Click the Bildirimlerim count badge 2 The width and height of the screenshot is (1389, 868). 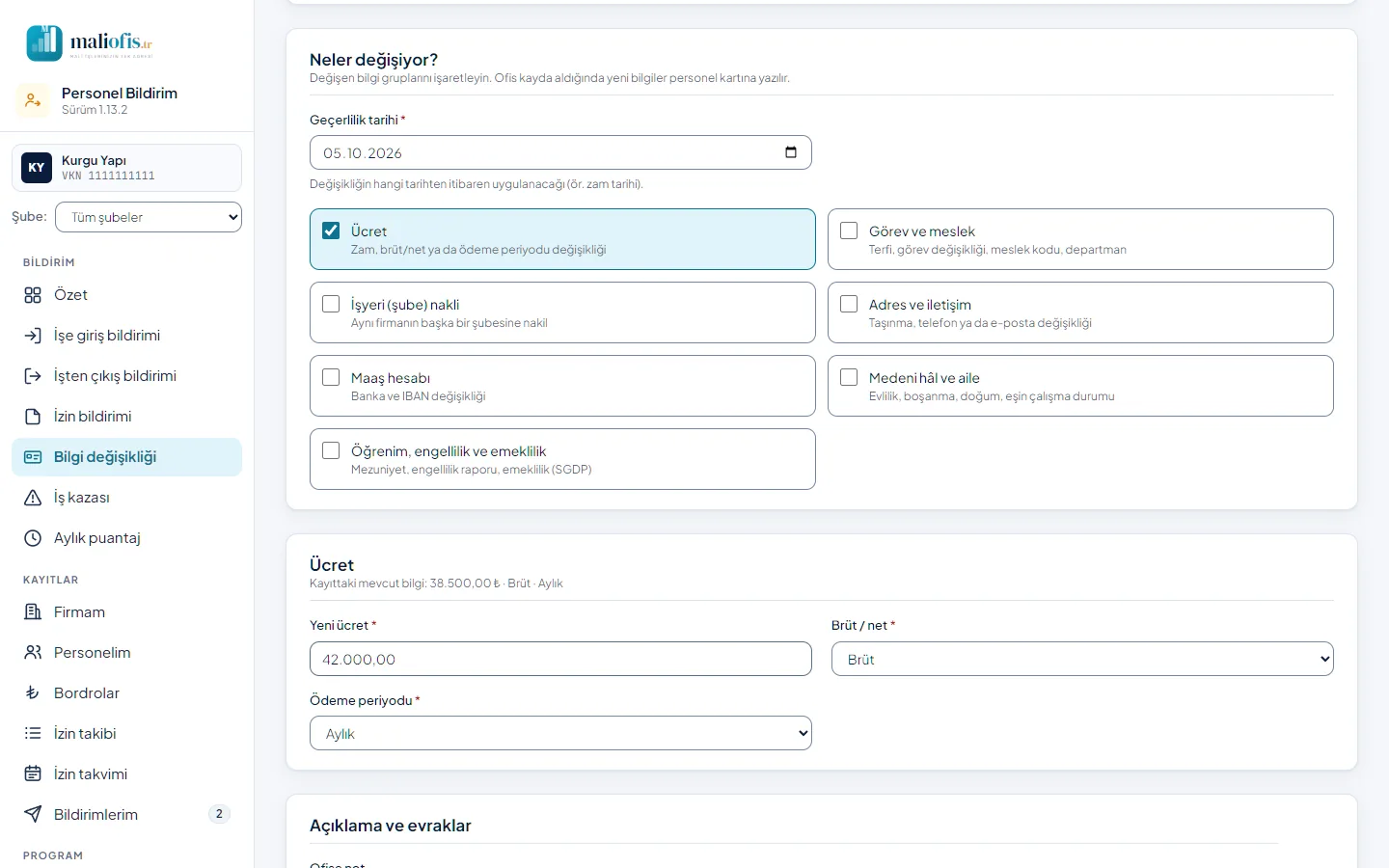219,814
